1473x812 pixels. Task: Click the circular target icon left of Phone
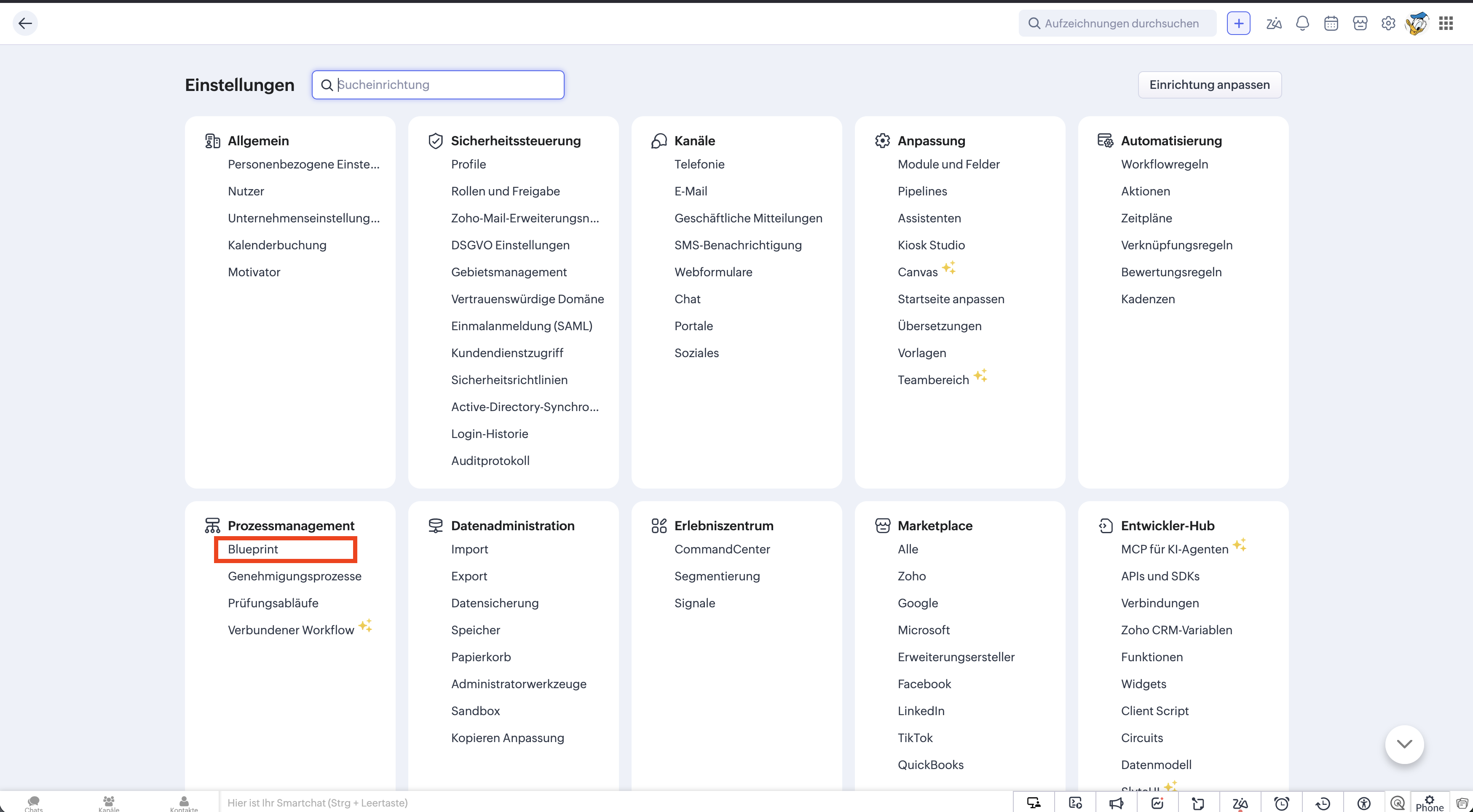1398,803
